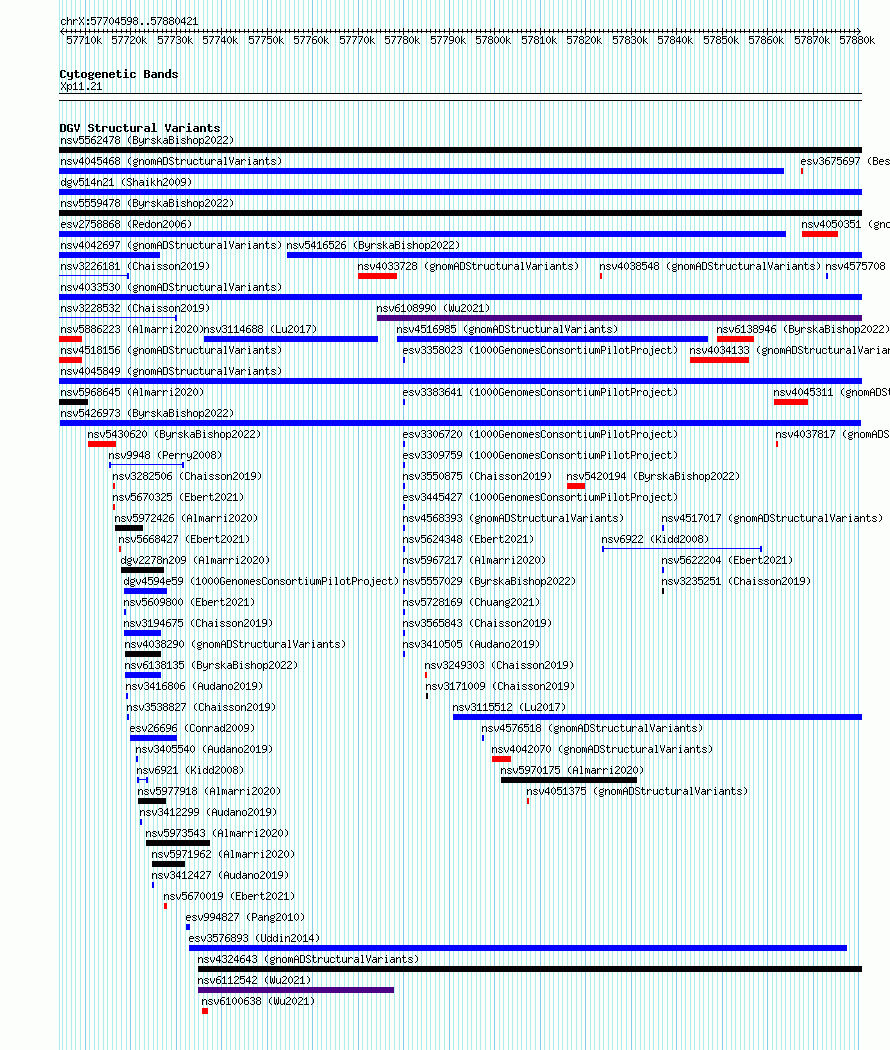Image resolution: width=890 pixels, height=1050 pixels.
Task: Click nsv5977918 (Almarri2020) label
Action: pos(209,792)
